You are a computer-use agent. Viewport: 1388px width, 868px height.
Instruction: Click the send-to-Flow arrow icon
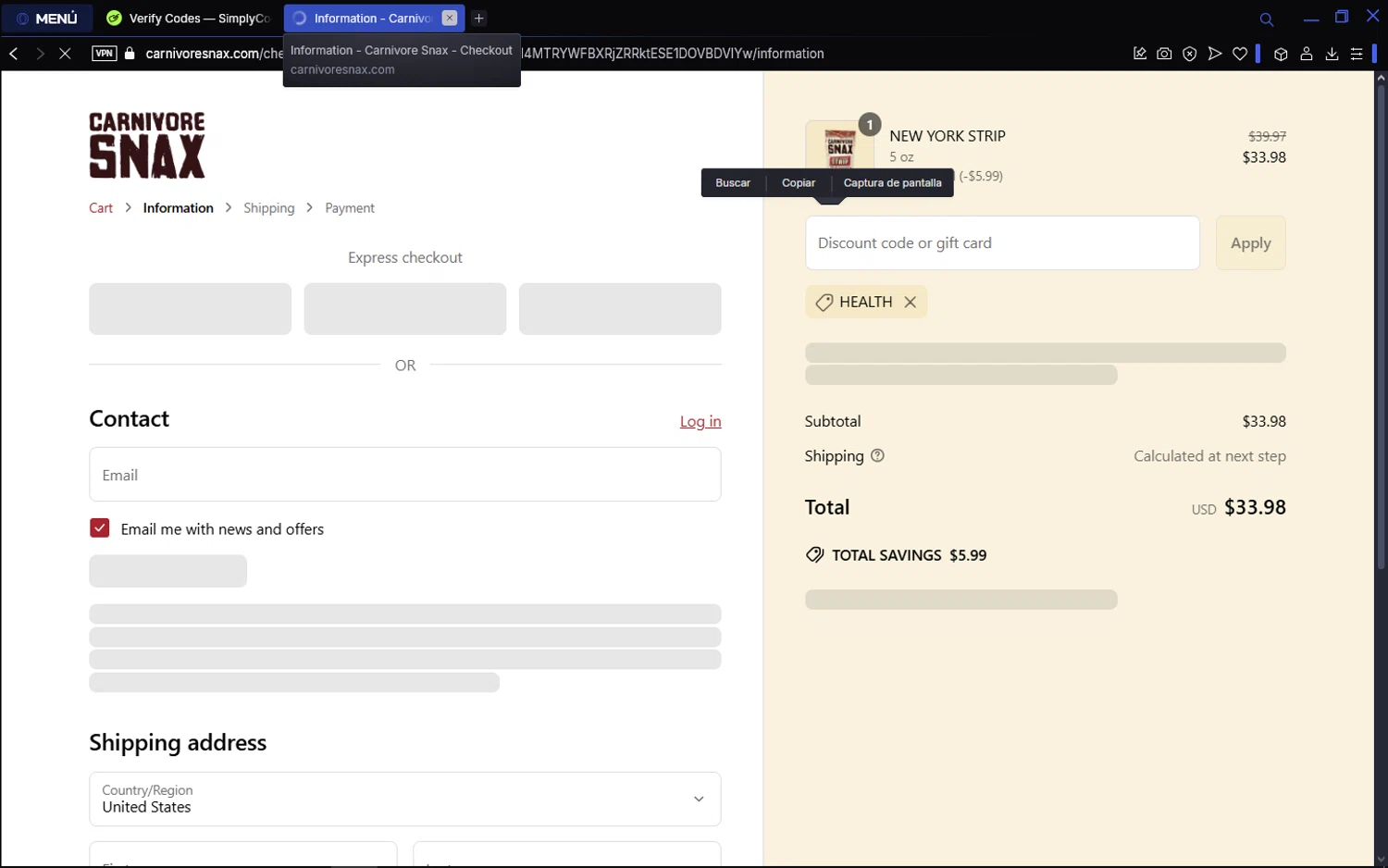click(1215, 54)
